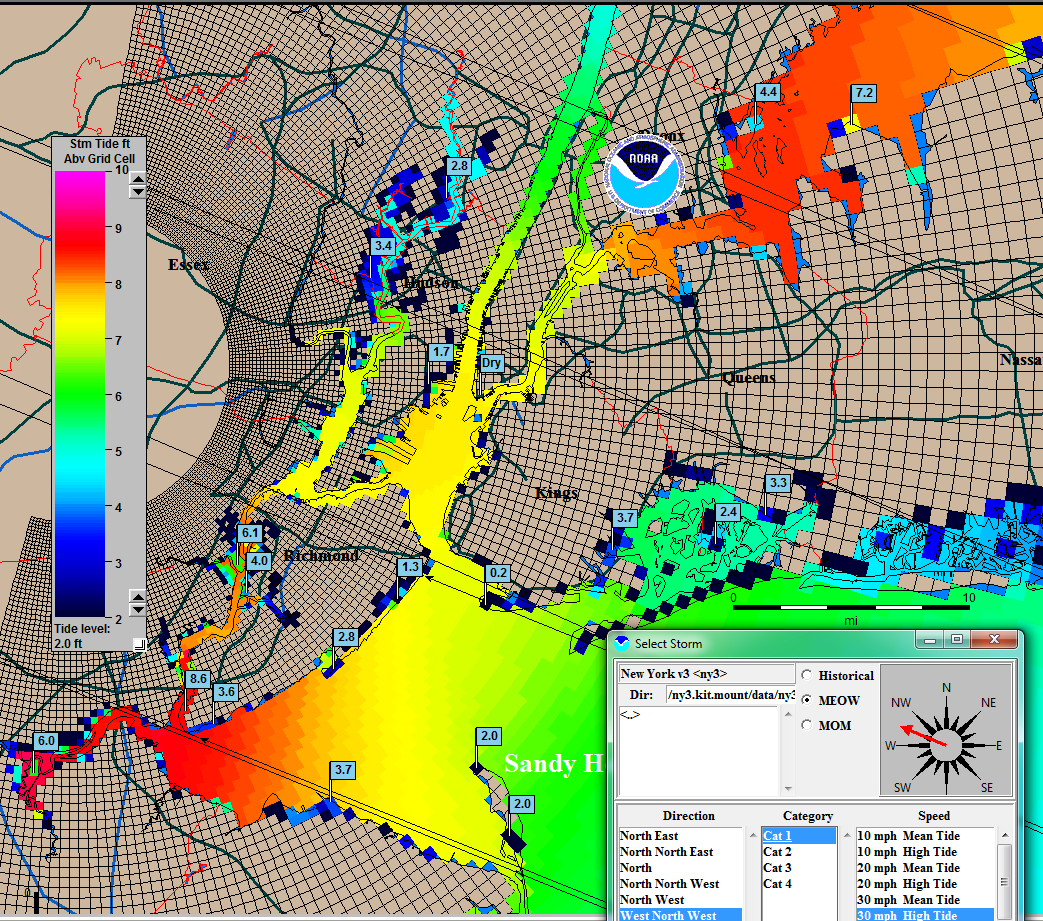Maximize the Select Storm window
Screen dimensions: 1043x921
click(957, 640)
